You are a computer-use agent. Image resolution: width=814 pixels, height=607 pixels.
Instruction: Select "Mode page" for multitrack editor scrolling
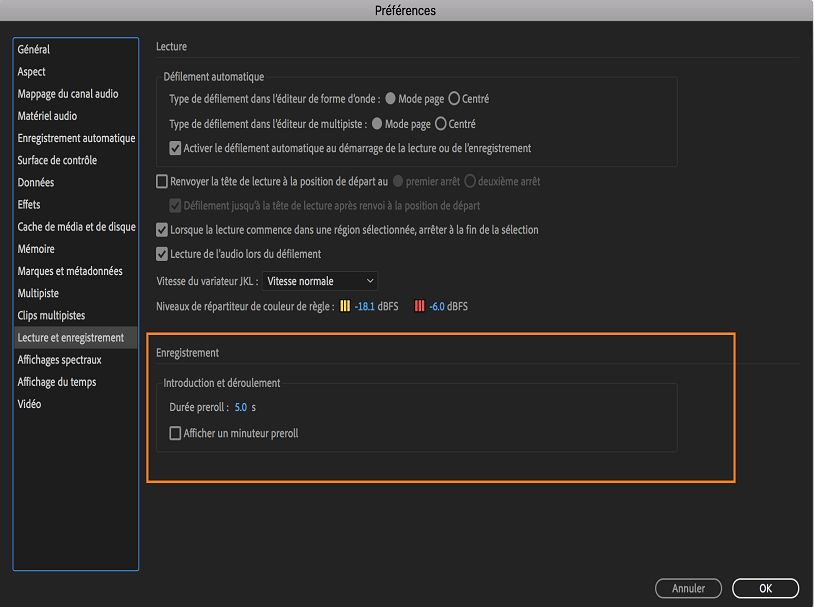click(377, 125)
